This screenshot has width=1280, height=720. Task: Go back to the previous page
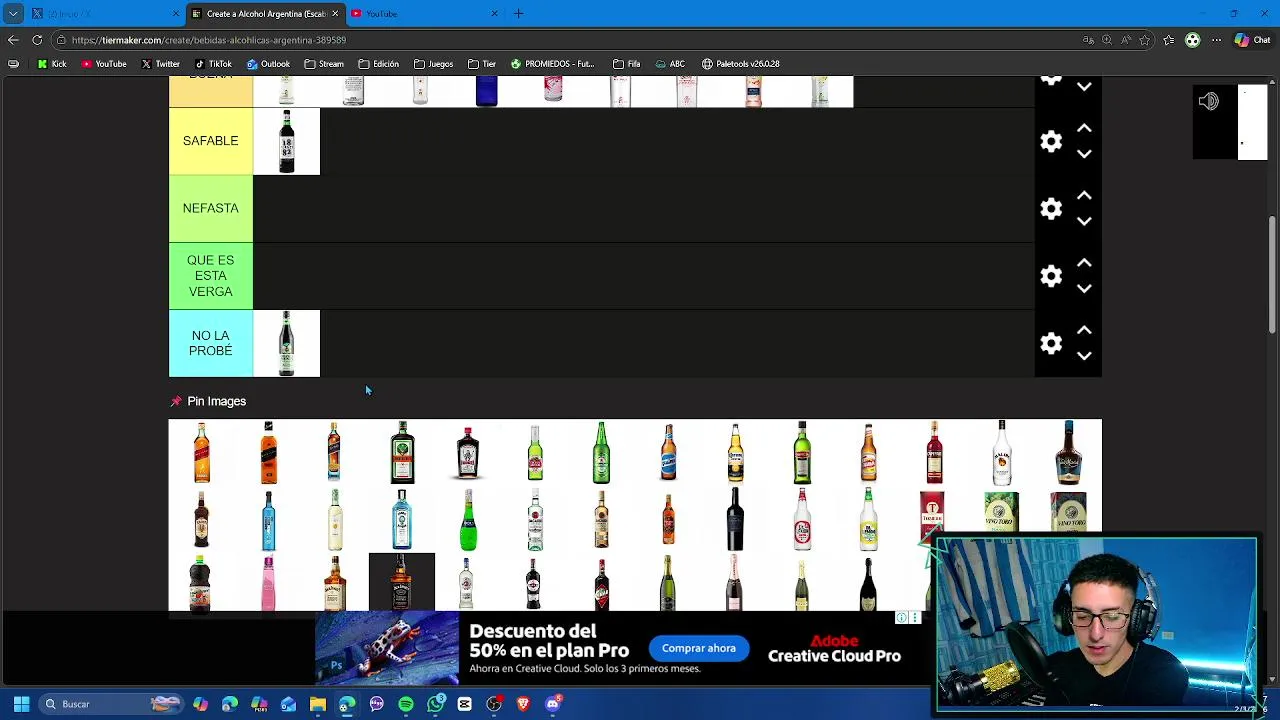pyautogui.click(x=13, y=40)
